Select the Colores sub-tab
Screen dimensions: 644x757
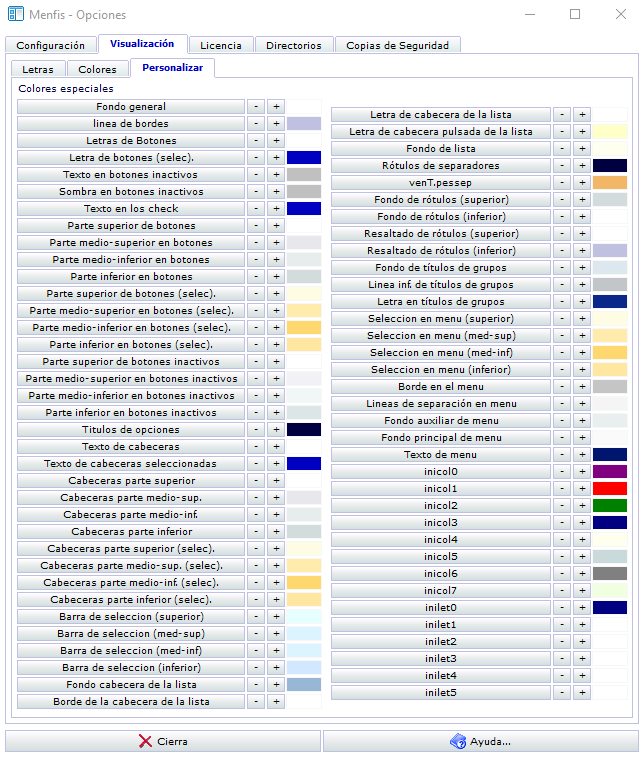(98, 69)
